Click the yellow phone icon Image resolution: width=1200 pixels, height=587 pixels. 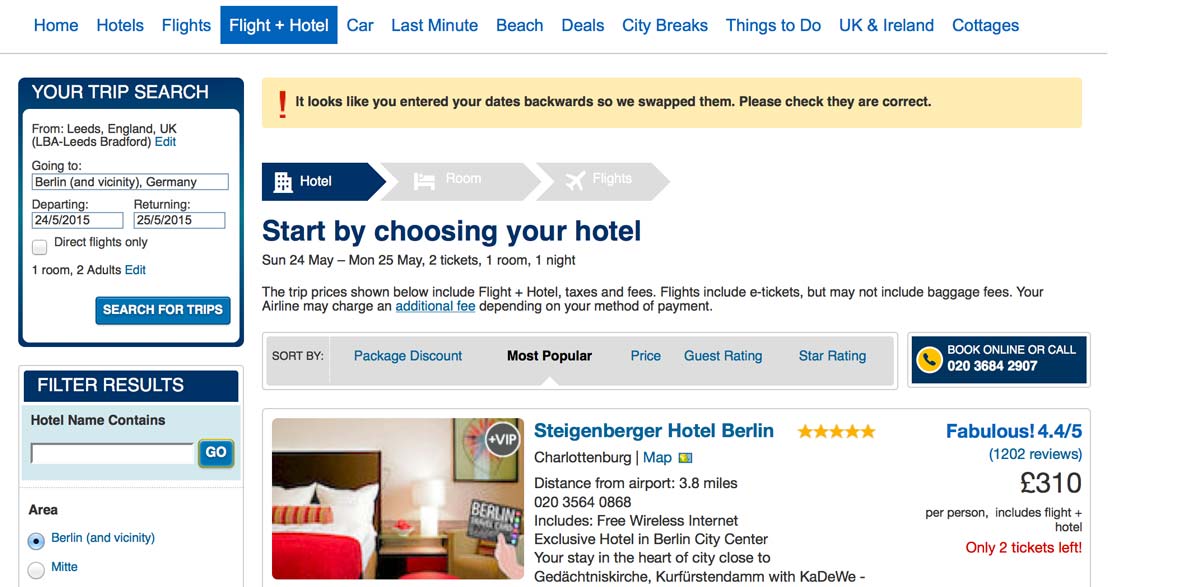coord(930,359)
